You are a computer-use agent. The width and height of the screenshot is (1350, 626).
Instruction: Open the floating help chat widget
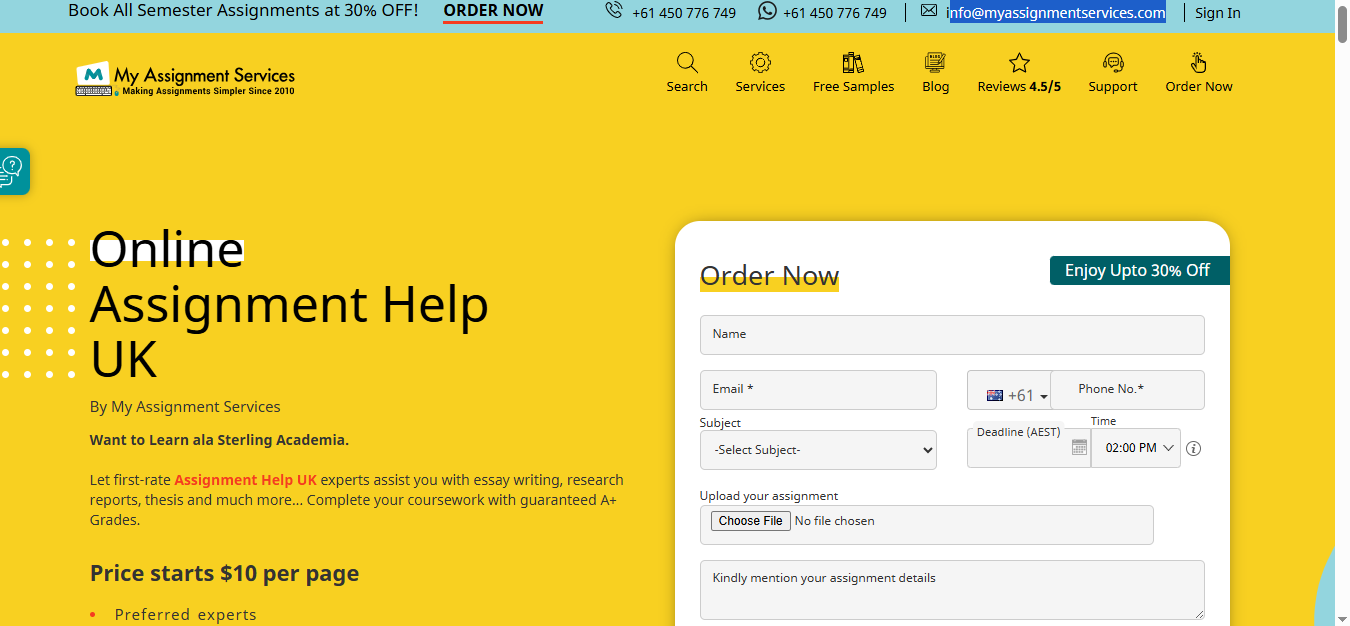coord(13,172)
